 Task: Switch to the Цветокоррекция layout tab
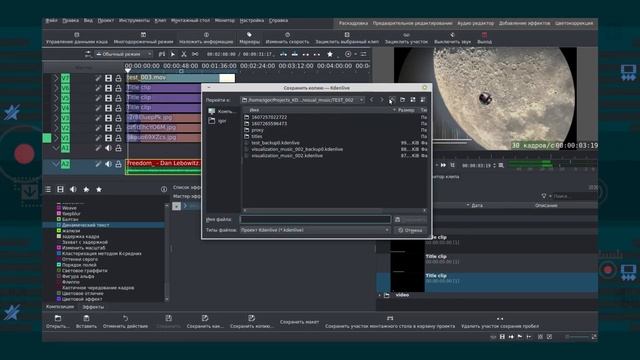tap(574, 23)
